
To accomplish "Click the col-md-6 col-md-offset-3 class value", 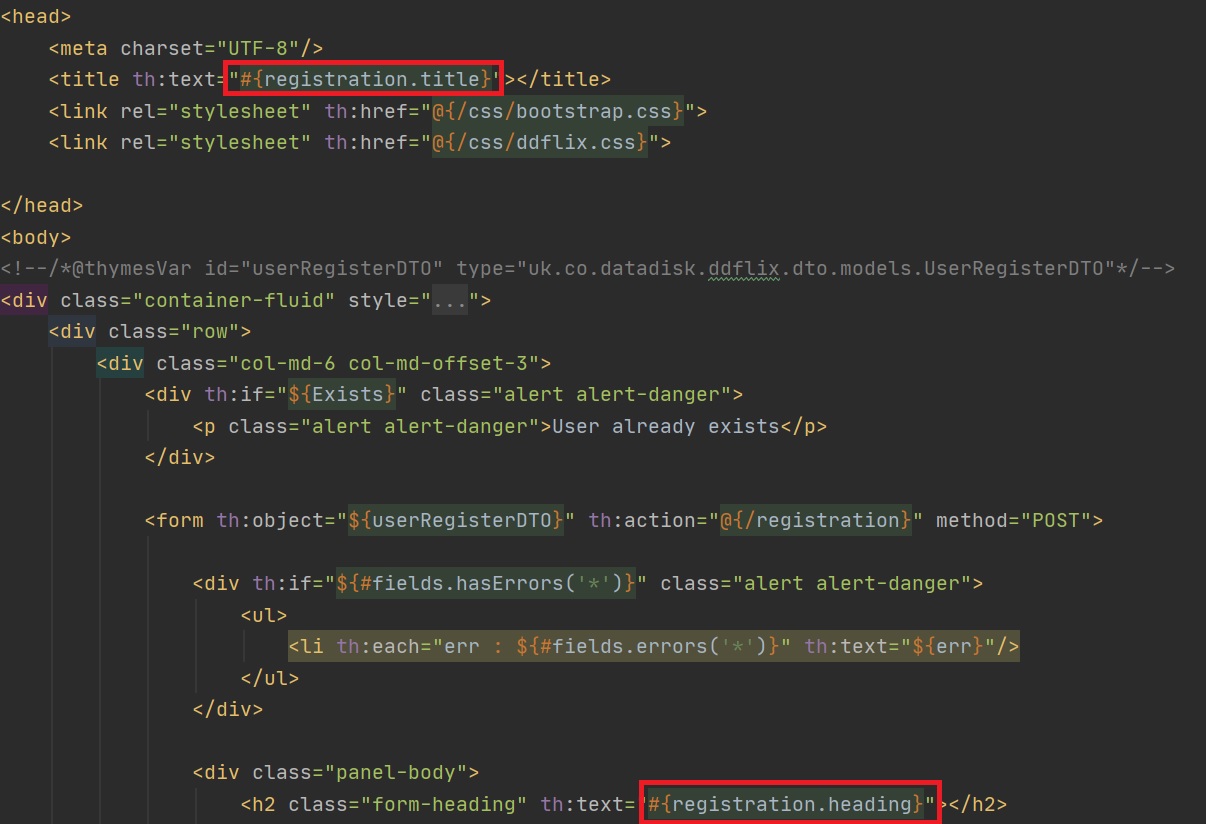I will (x=384, y=363).
